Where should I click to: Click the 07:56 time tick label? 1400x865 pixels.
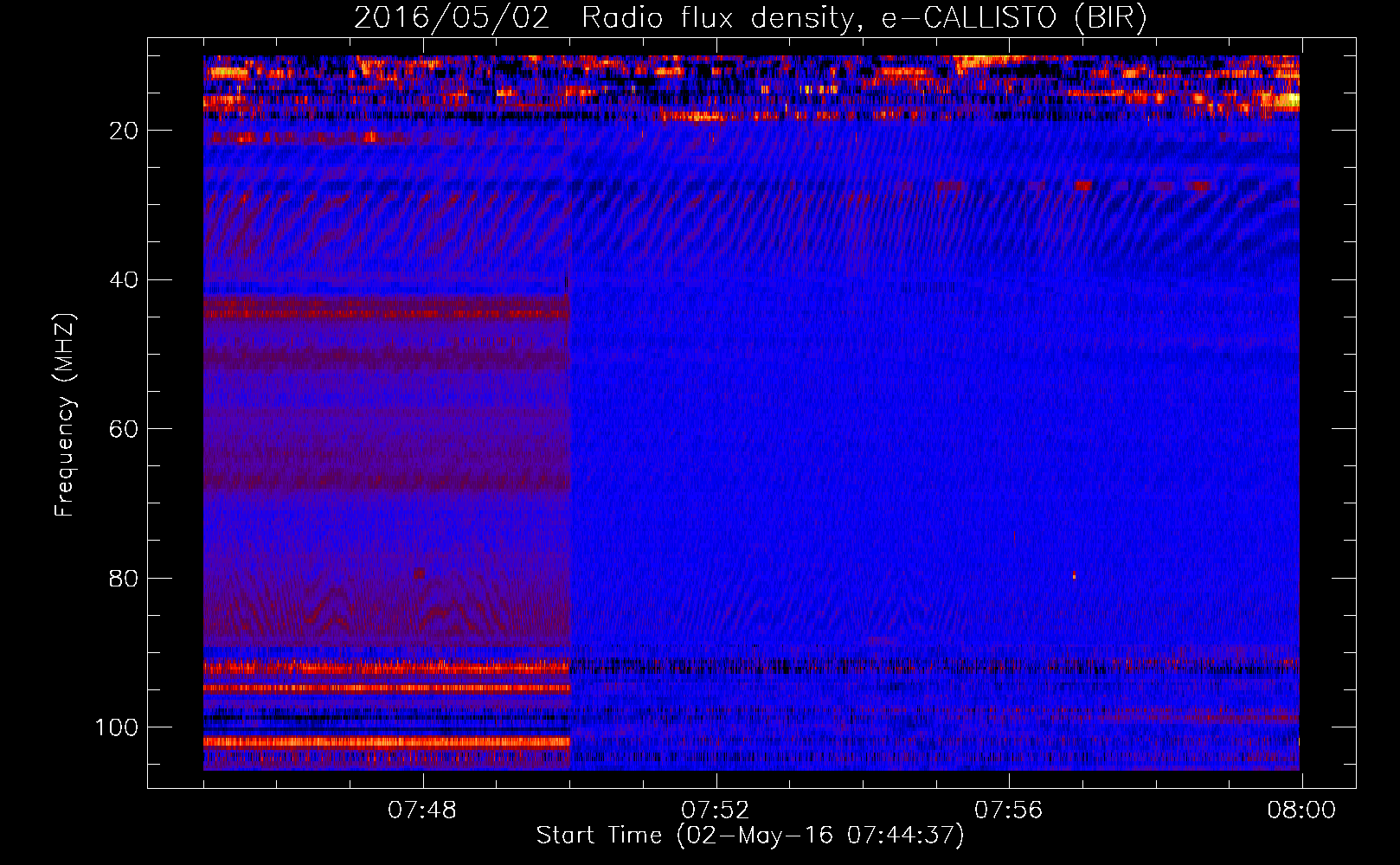(1009, 811)
